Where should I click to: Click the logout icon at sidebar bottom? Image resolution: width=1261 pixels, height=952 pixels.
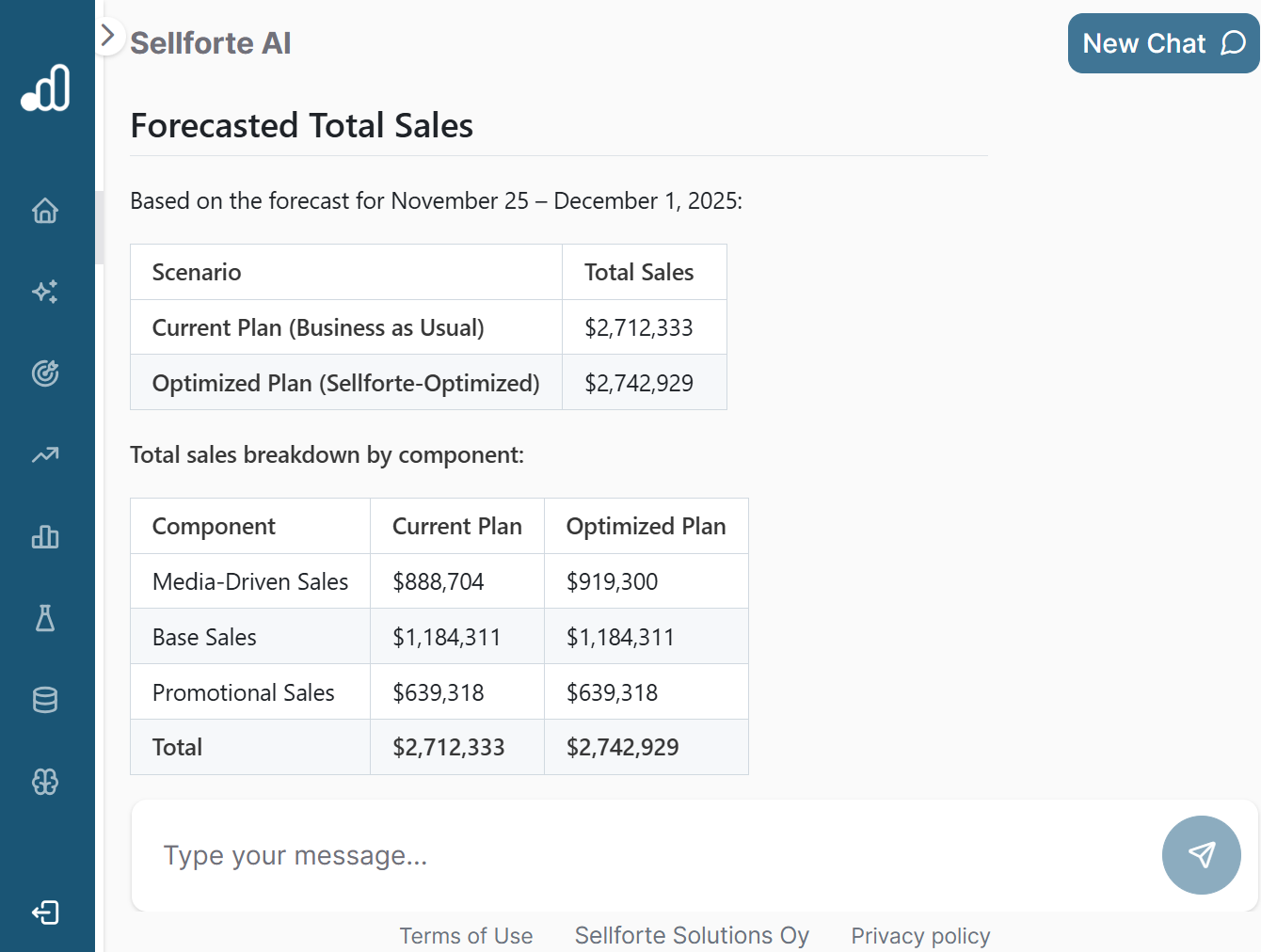[x=44, y=912]
